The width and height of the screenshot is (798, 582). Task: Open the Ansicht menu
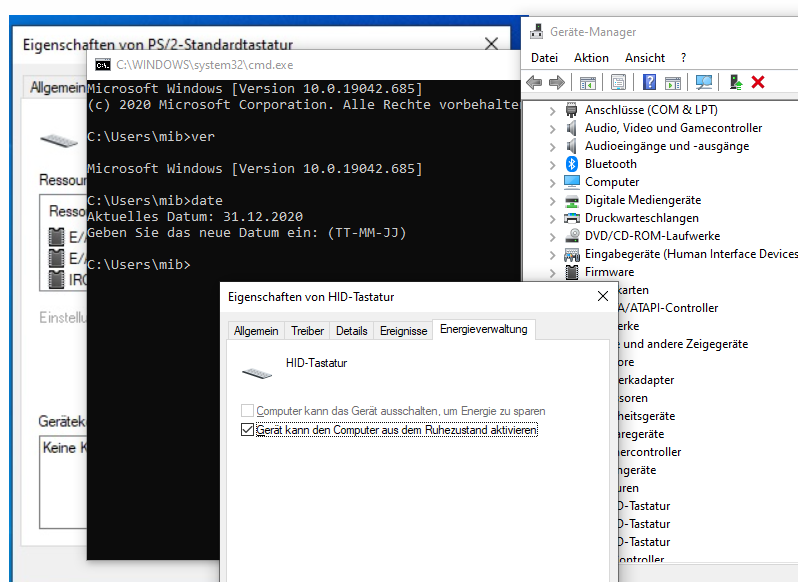click(645, 58)
